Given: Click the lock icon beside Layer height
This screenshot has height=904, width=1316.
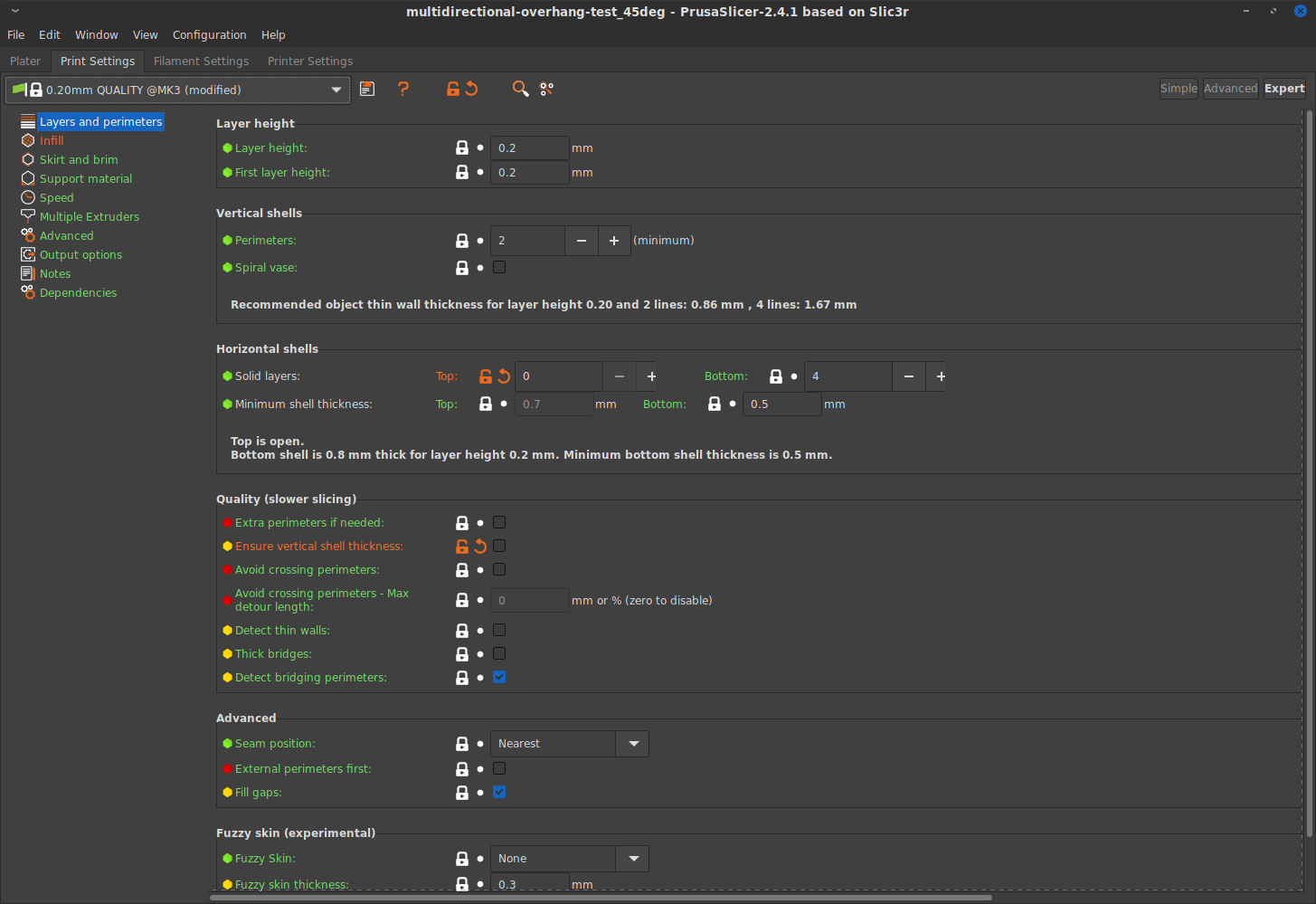Looking at the screenshot, I should click(x=462, y=147).
